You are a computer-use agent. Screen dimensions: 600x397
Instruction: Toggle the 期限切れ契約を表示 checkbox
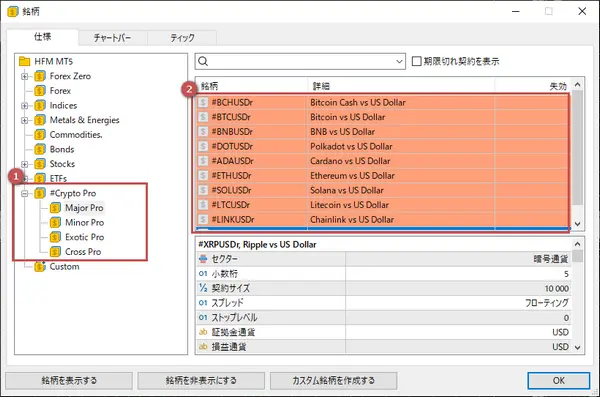click(416, 61)
